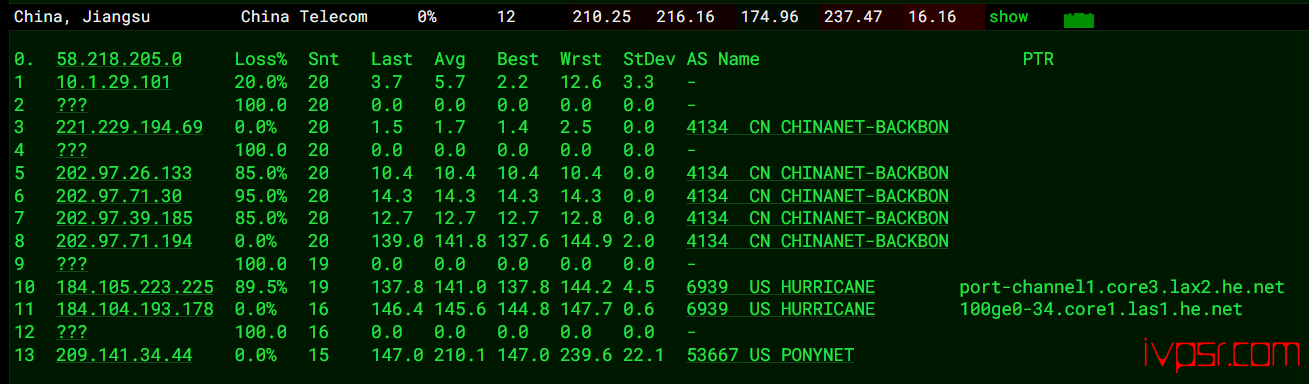Click the green "show" link

pos(1008,17)
